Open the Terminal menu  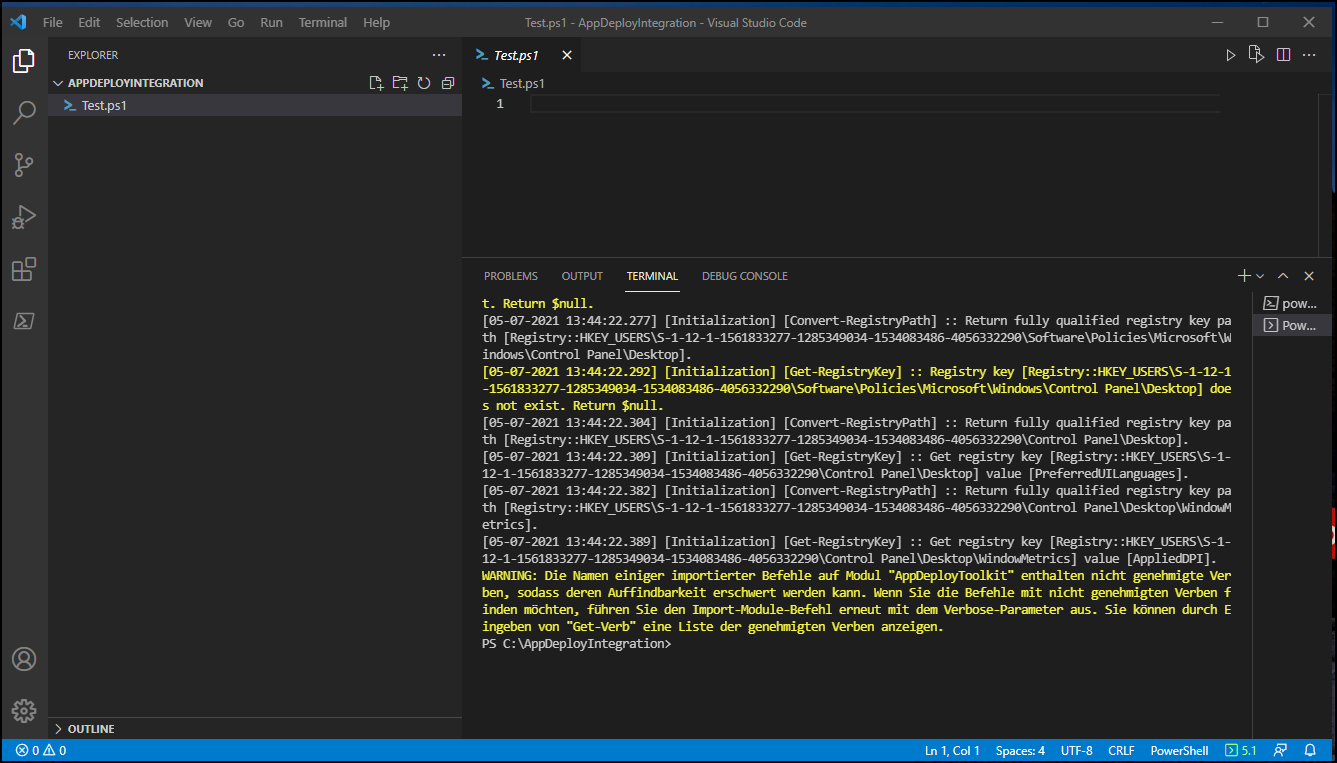pyautogui.click(x=323, y=22)
